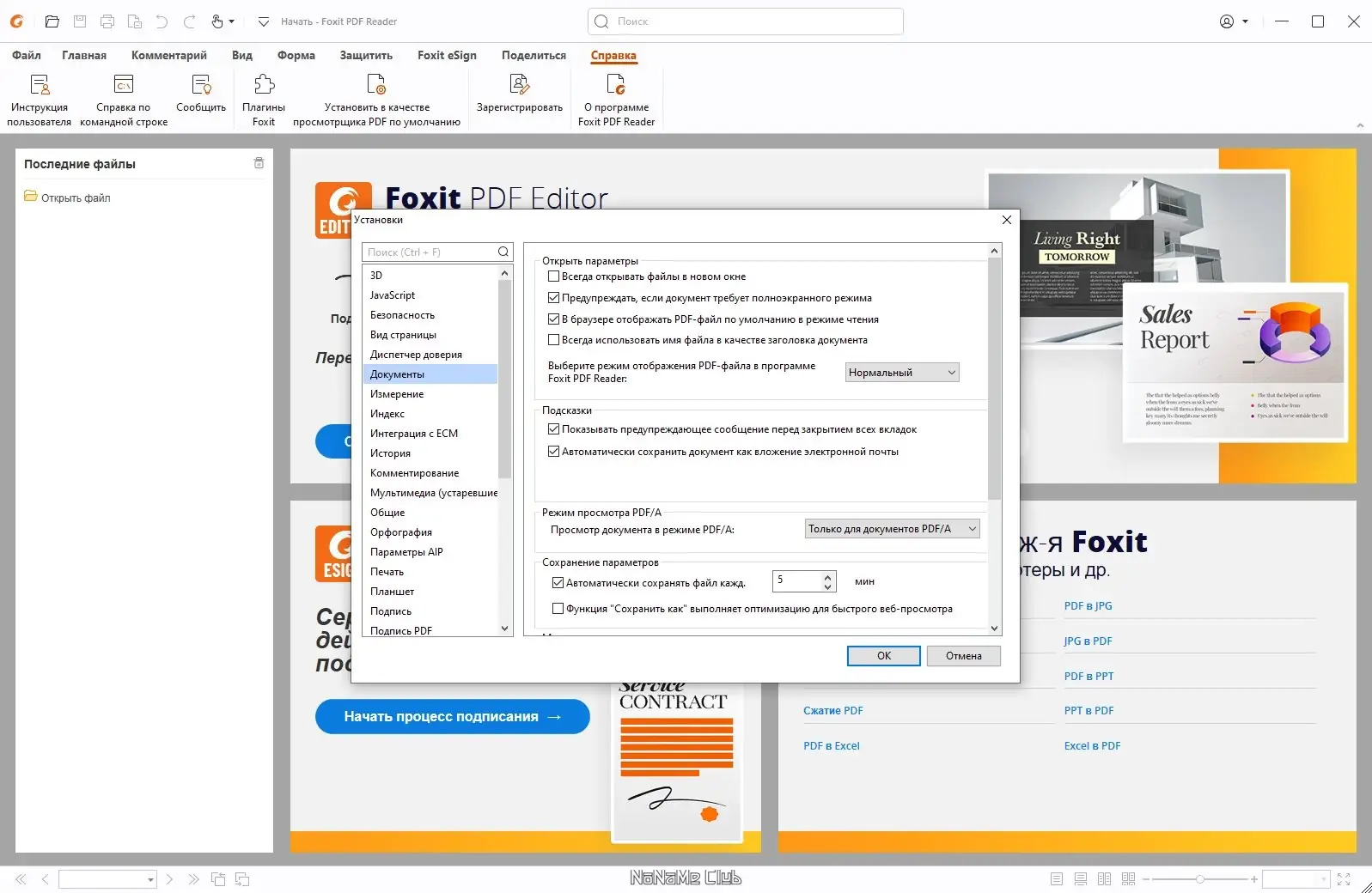Open 'Только для документов PDF/A' dropdown
Image resolution: width=1372 pixels, height=893 pixels.
point(893,529)
